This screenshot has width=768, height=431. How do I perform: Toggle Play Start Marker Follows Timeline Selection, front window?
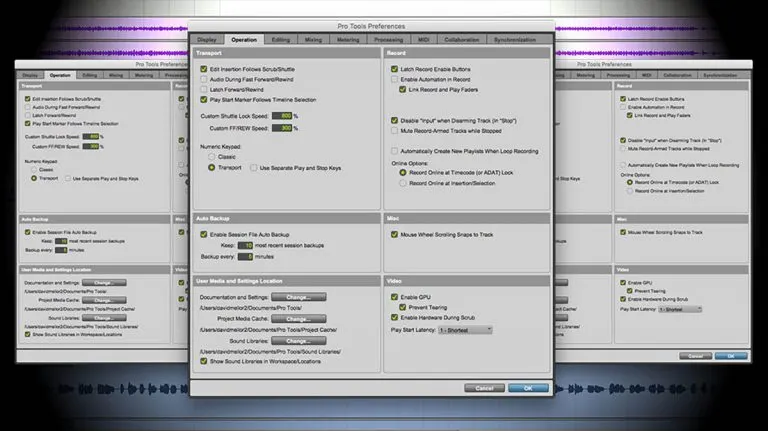point(204,99)
